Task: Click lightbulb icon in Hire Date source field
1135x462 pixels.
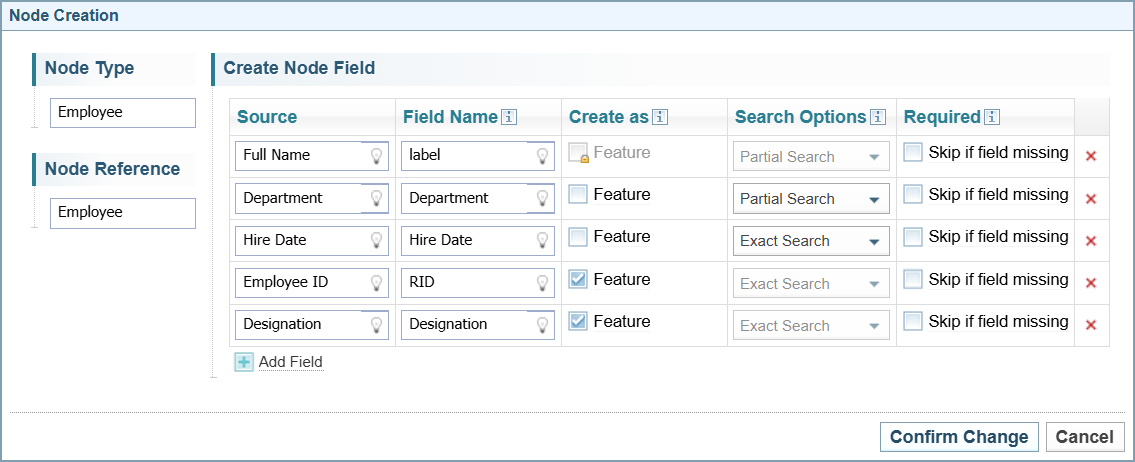Action: tap(376, 241)
